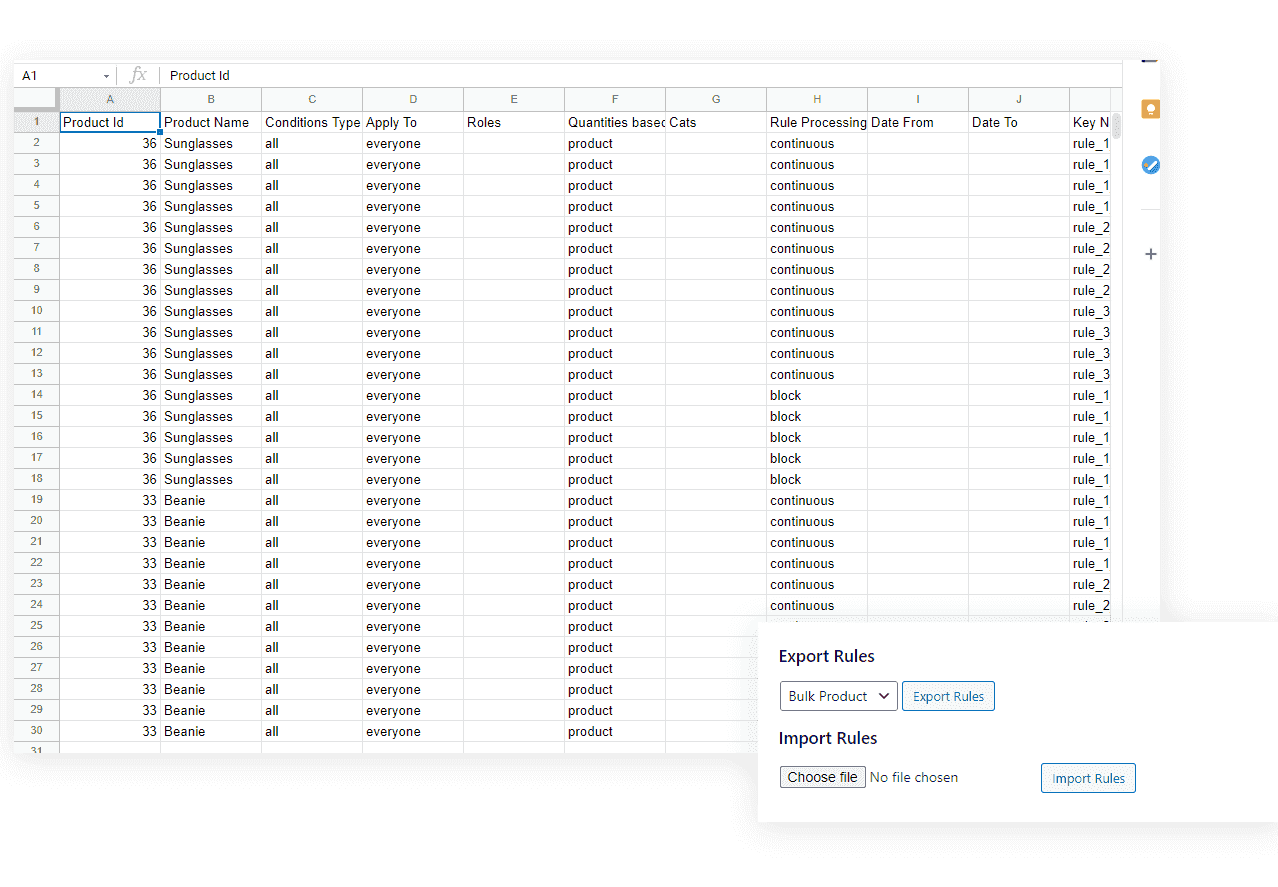Click the plus icon to get add-ons
The width and height of the screenshot is (1278, 887).
pos(1150,254)
